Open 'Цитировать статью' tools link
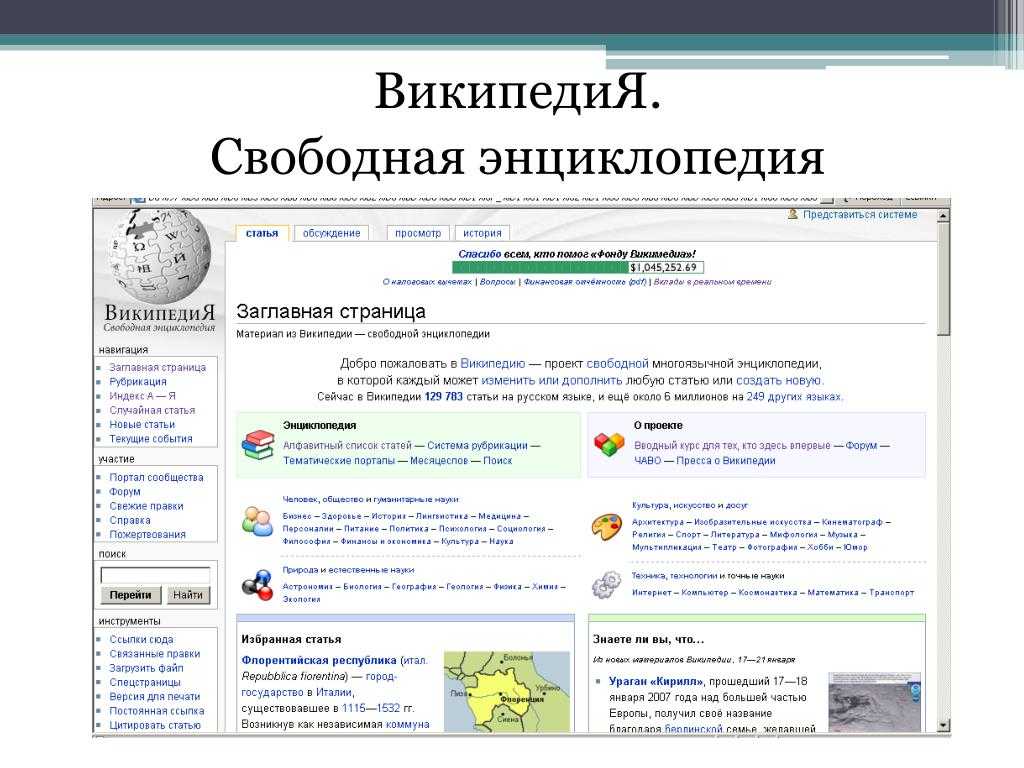 point(155,725)
